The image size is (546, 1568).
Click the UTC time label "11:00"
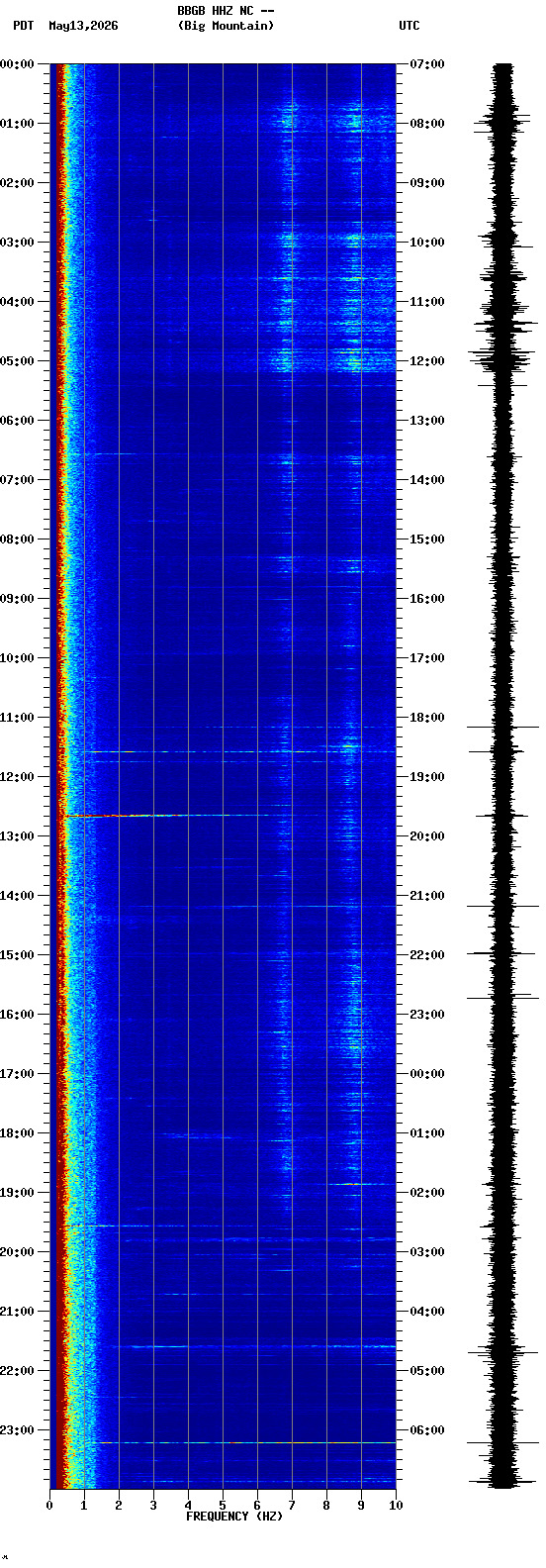pos(427,302)
